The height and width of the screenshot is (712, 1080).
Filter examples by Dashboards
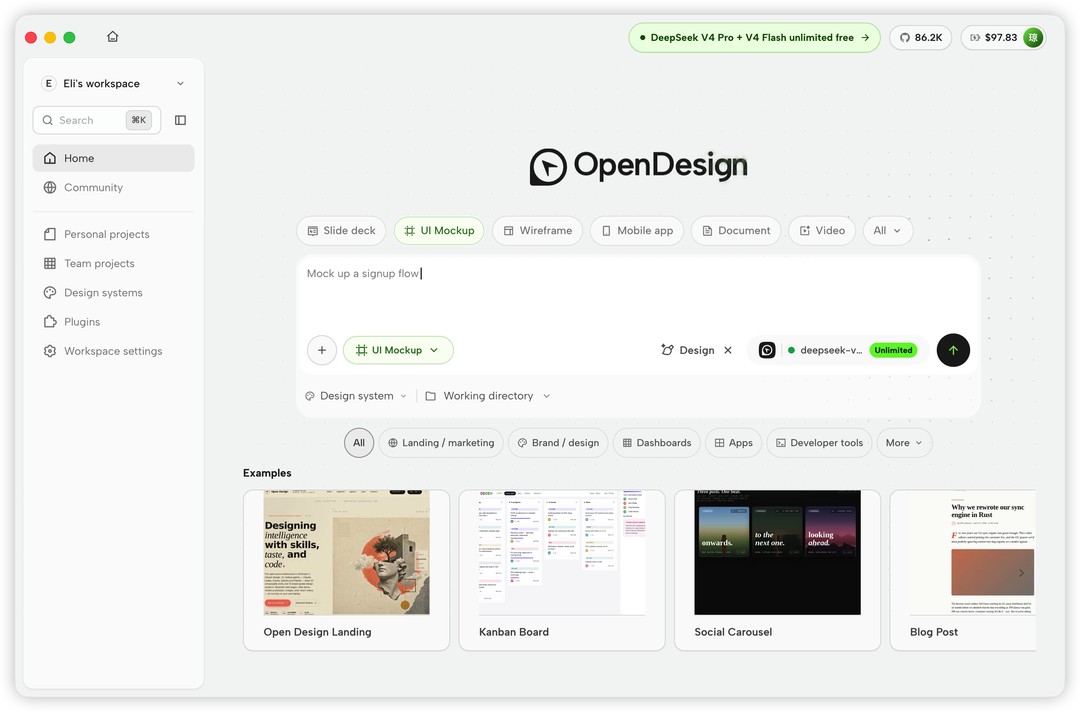tap(656, 443)
